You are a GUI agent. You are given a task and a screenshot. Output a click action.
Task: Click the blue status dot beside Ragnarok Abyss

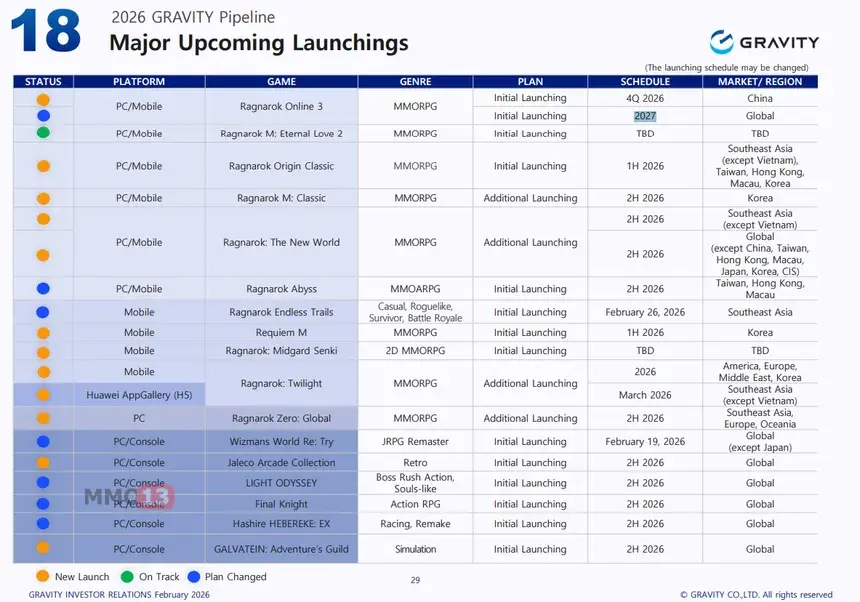[x=43, y=289]
